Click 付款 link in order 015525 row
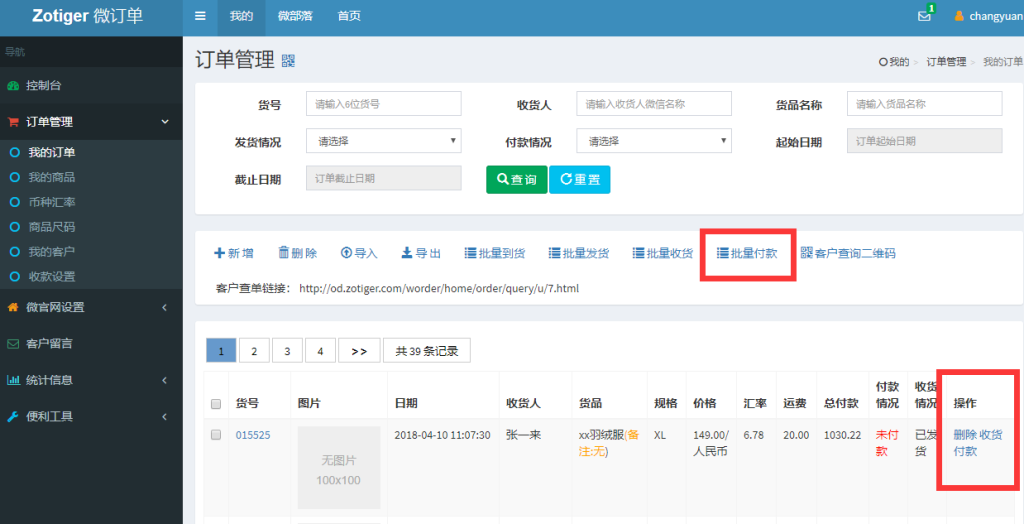The width and height of the screenshot is (1024, 524). [965, 451]
